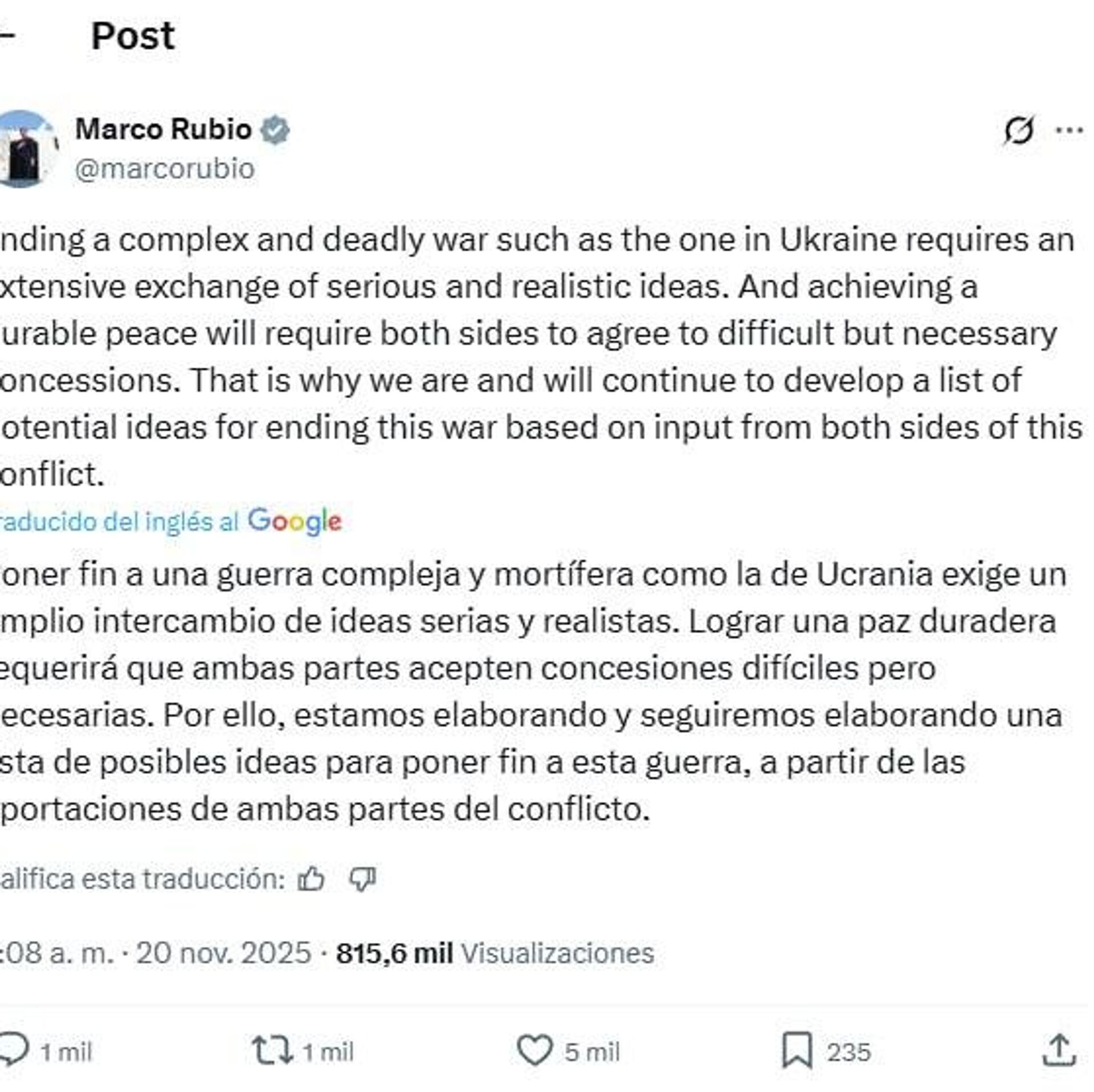Open the @marcorubio handle link
The height and width of the screenshot is (1092, 1094).
pos(165,169)
